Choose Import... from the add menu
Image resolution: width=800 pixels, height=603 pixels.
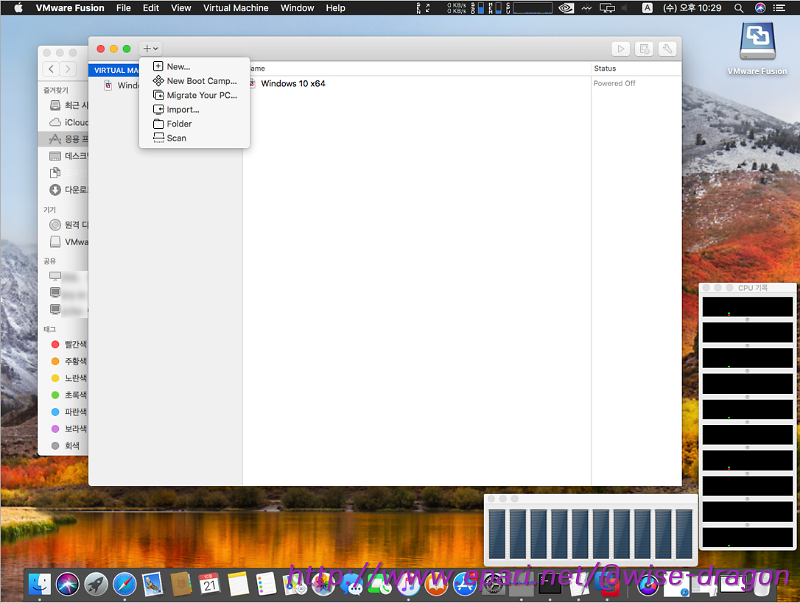[x=194, y=109]
